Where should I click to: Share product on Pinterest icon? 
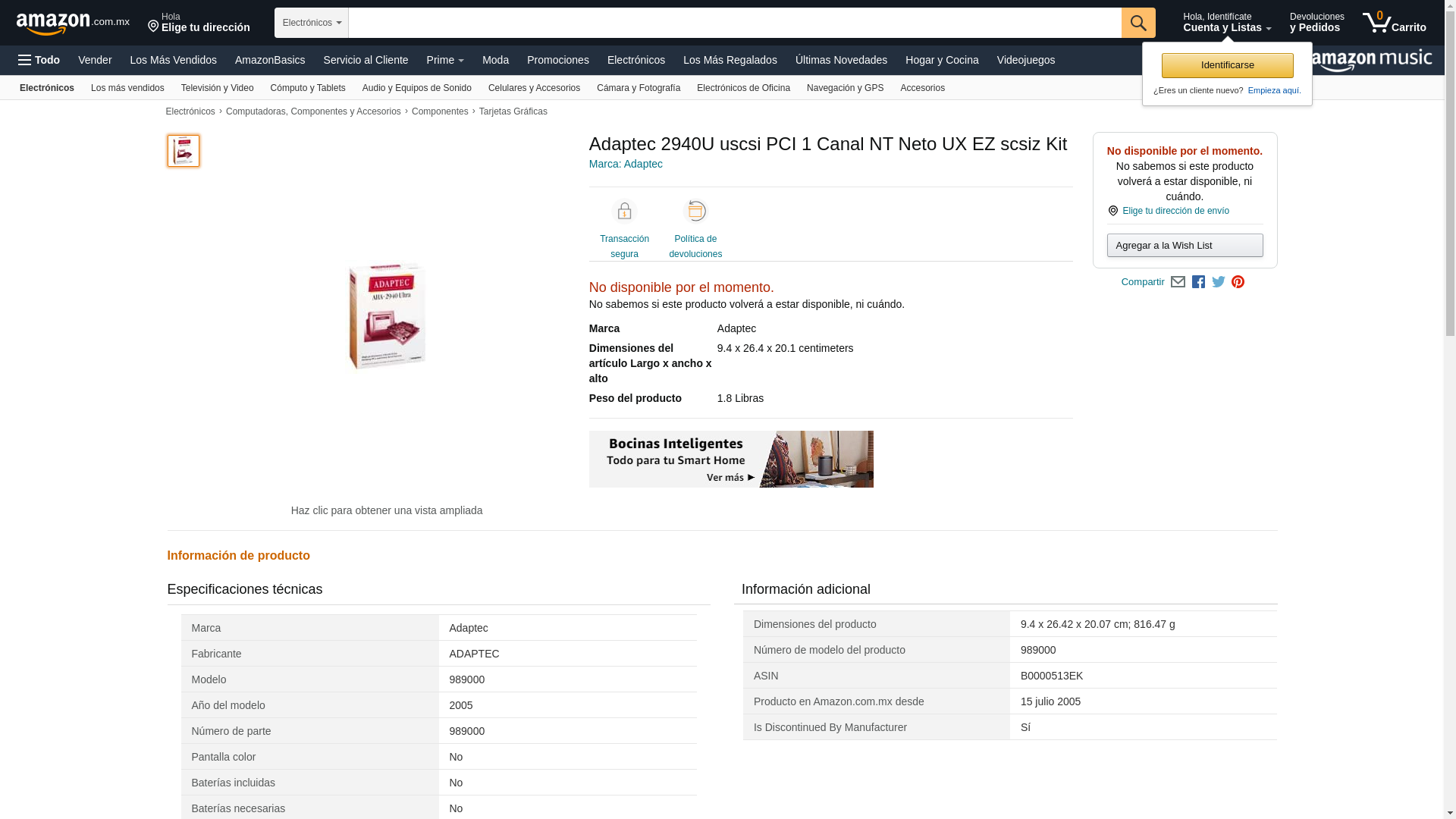click(1238, 282)
